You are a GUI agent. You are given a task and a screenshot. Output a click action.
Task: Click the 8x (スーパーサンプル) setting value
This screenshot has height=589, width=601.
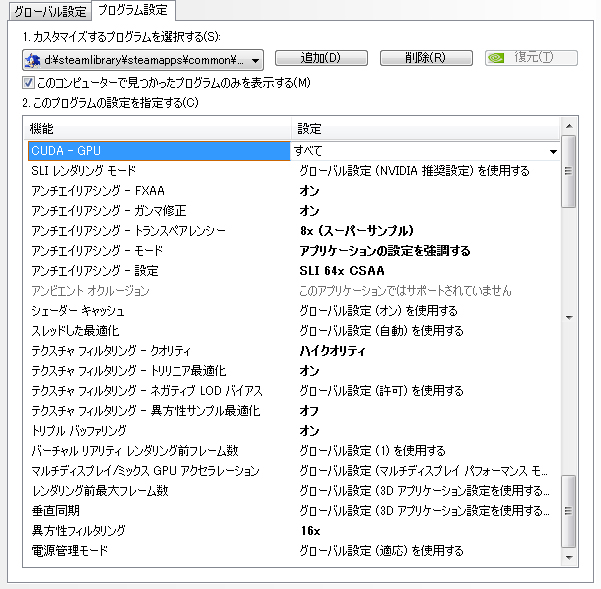tap(357, 231)
